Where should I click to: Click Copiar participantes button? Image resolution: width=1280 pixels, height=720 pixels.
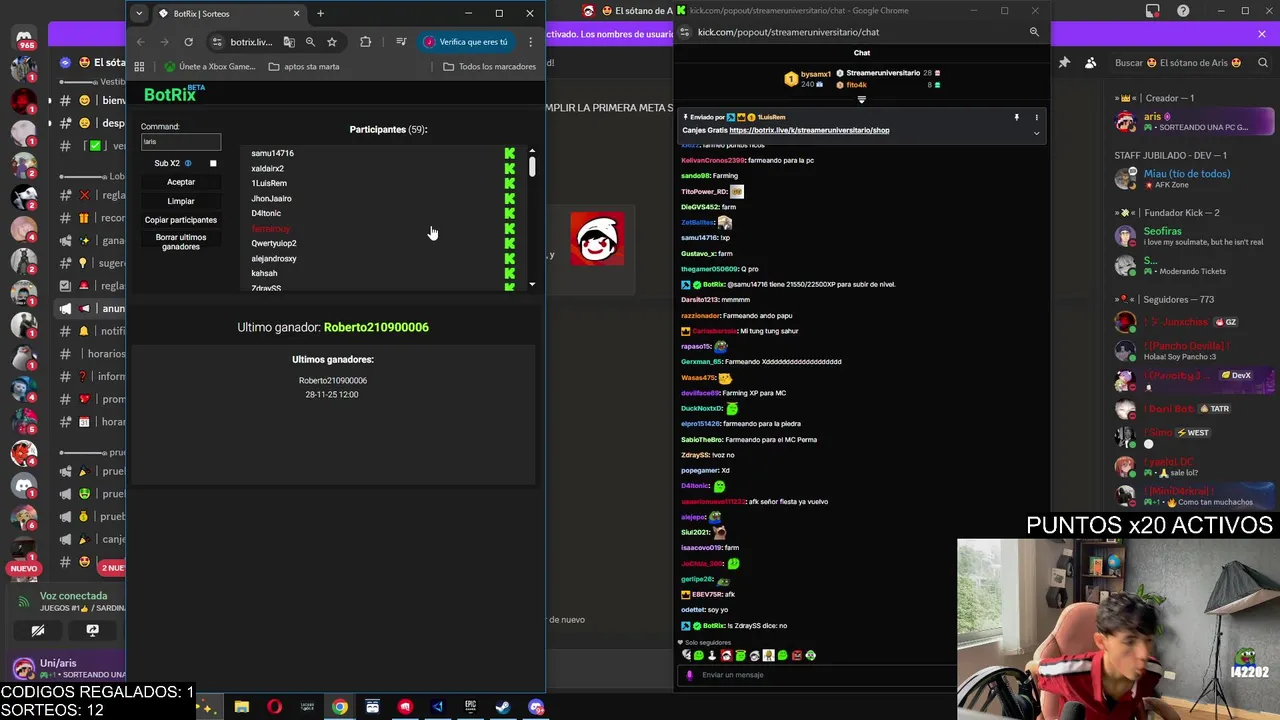tap(181, 220)
